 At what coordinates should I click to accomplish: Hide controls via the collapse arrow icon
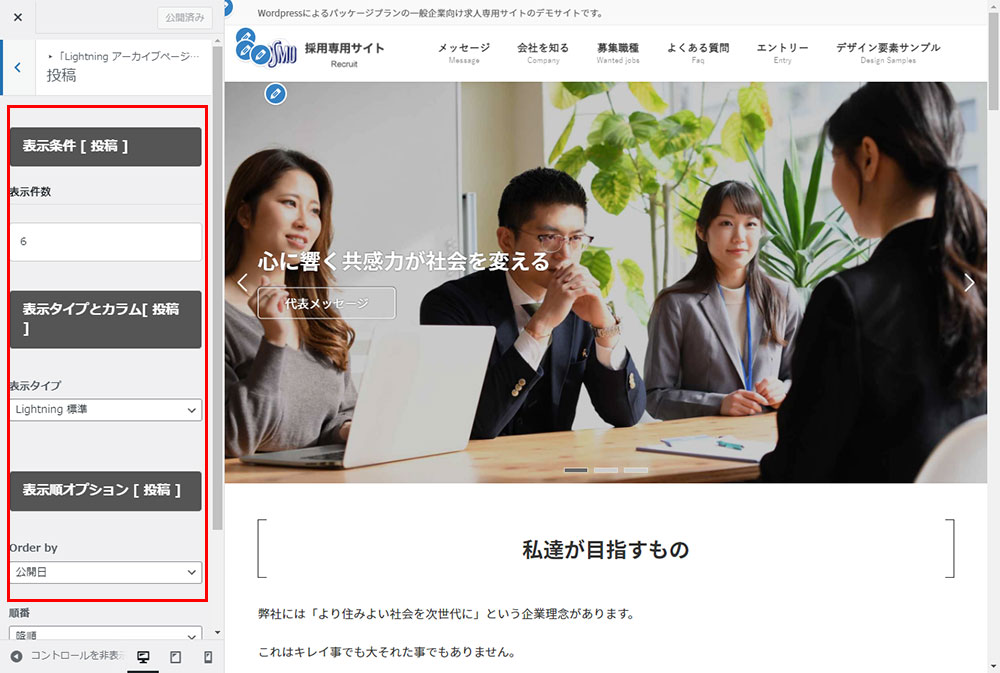tap(16, 657)
